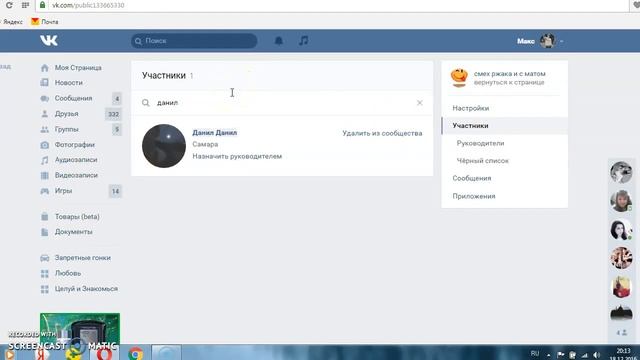Click Моя Страница sidebar label
Image resolution: width=640 pixels, height=360 pixels.
click(x=78, y=68)
